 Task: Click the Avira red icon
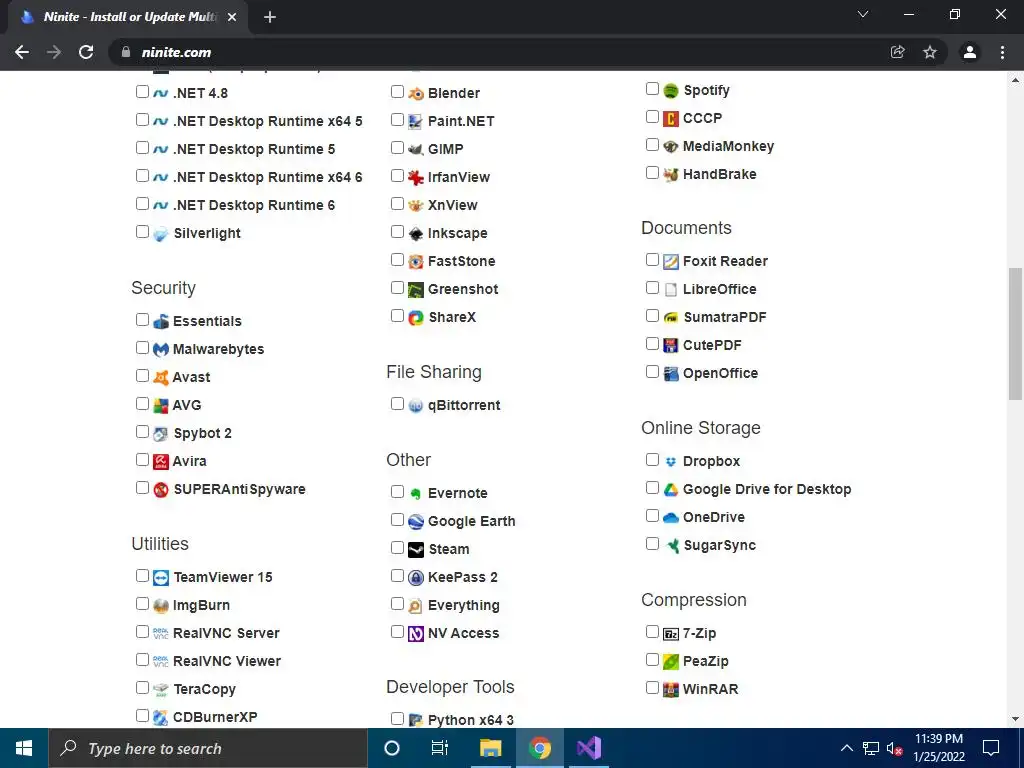click(161, 462)
